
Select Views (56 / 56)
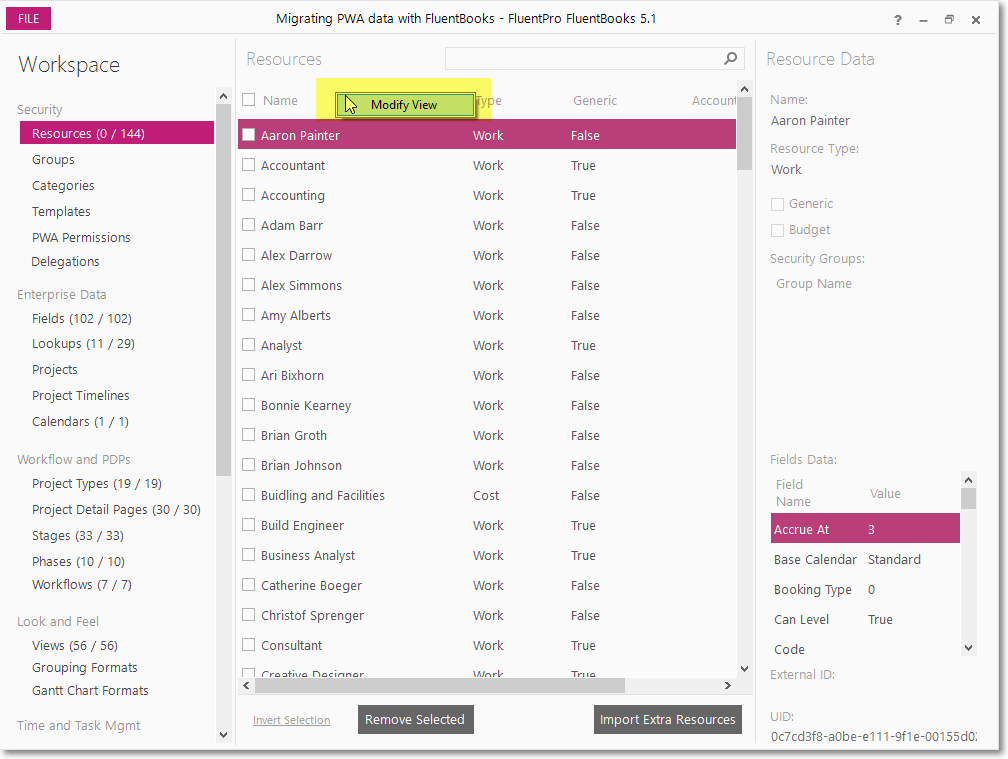[75, 645]
